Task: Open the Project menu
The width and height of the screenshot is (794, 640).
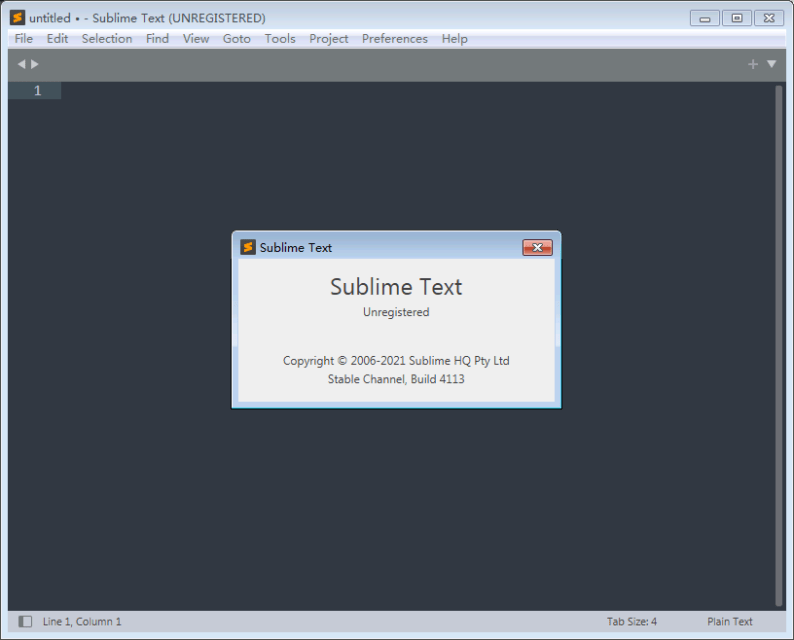Action: pos(329,39)
